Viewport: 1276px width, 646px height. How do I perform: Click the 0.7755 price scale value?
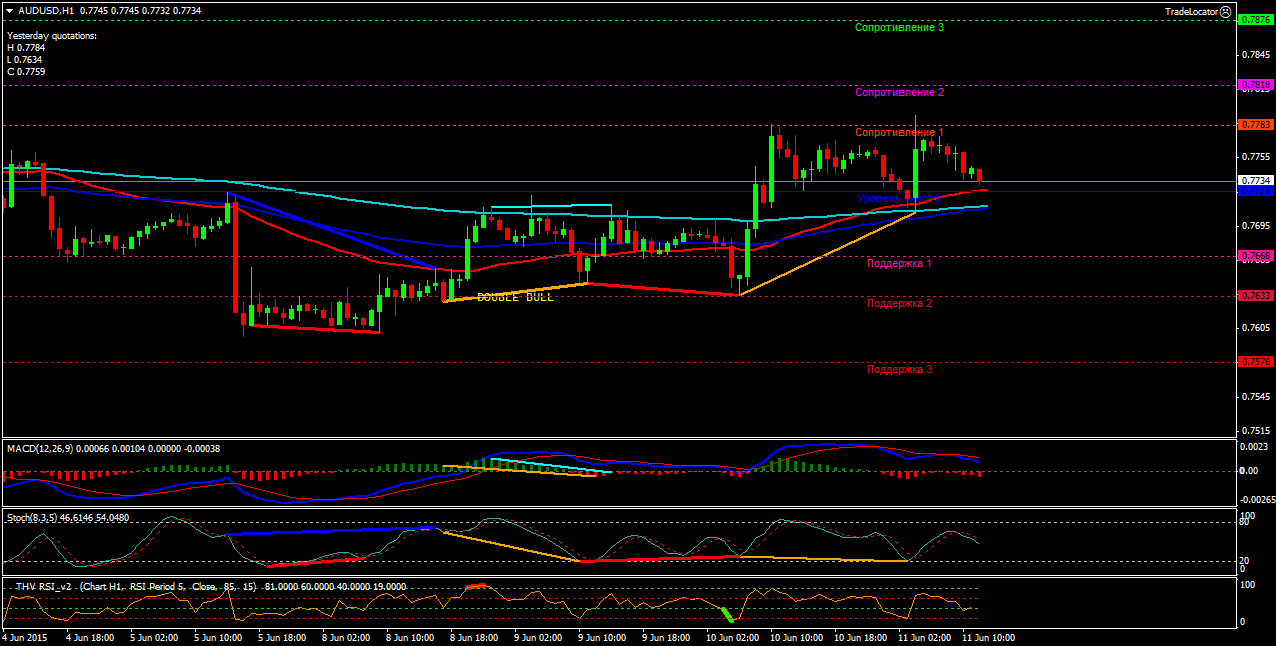coord(1255,157)
